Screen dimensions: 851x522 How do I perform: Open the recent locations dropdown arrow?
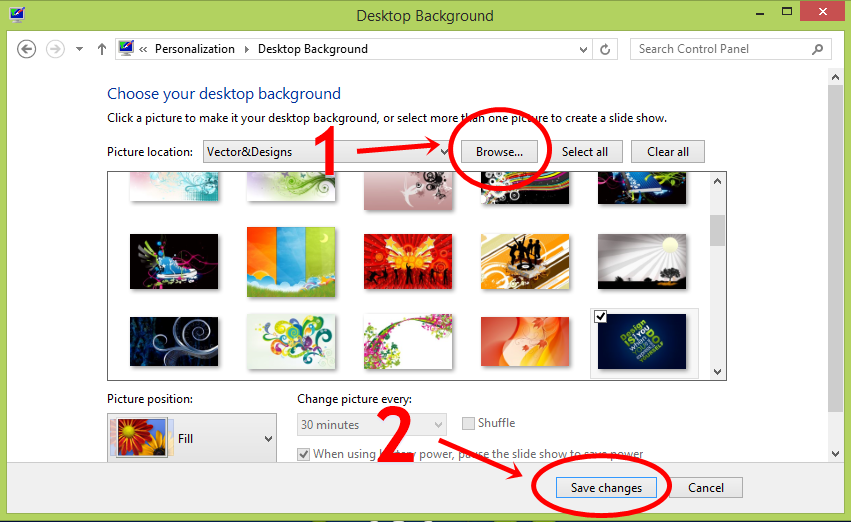(79, 49)
